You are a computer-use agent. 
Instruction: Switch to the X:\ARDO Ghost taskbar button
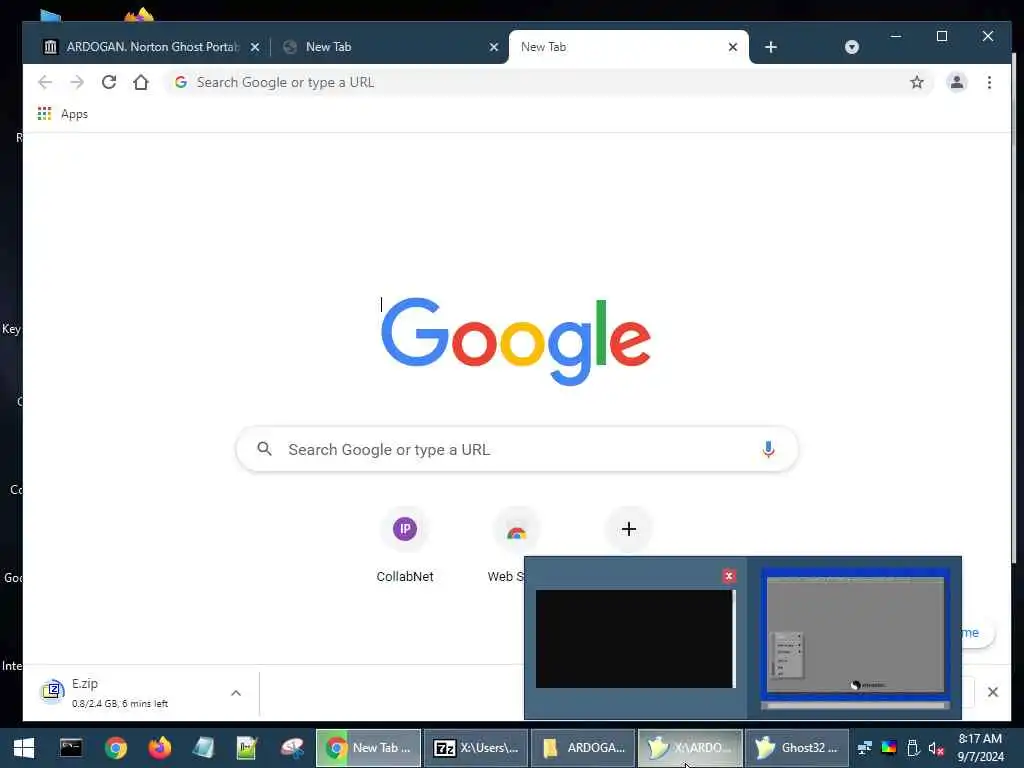coord(690,748)
